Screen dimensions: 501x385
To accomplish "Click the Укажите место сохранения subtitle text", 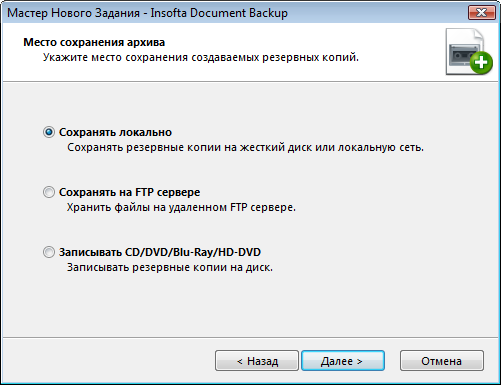I will (x=201, y=57).
